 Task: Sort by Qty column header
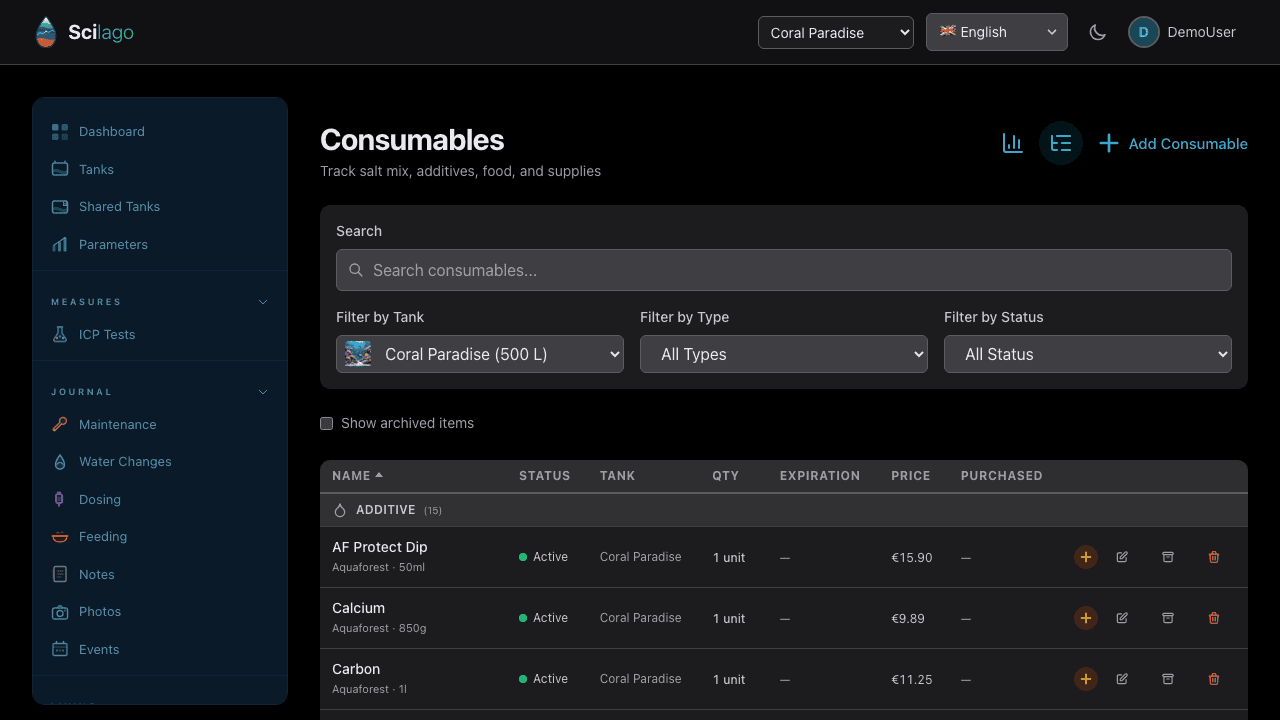(726, 476)
